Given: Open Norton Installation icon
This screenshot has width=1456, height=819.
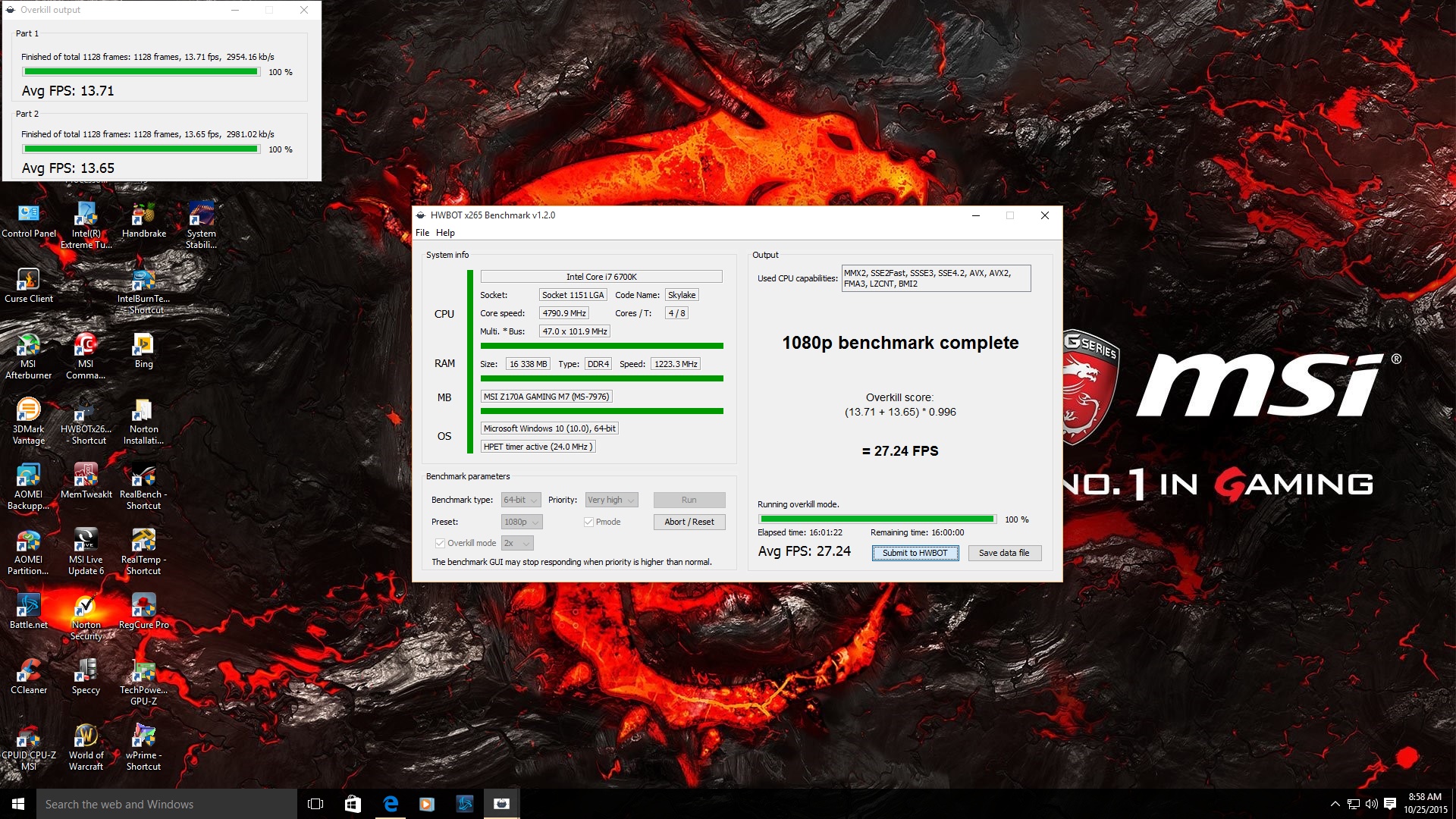Looking at the screenshot, I should 143,421.
